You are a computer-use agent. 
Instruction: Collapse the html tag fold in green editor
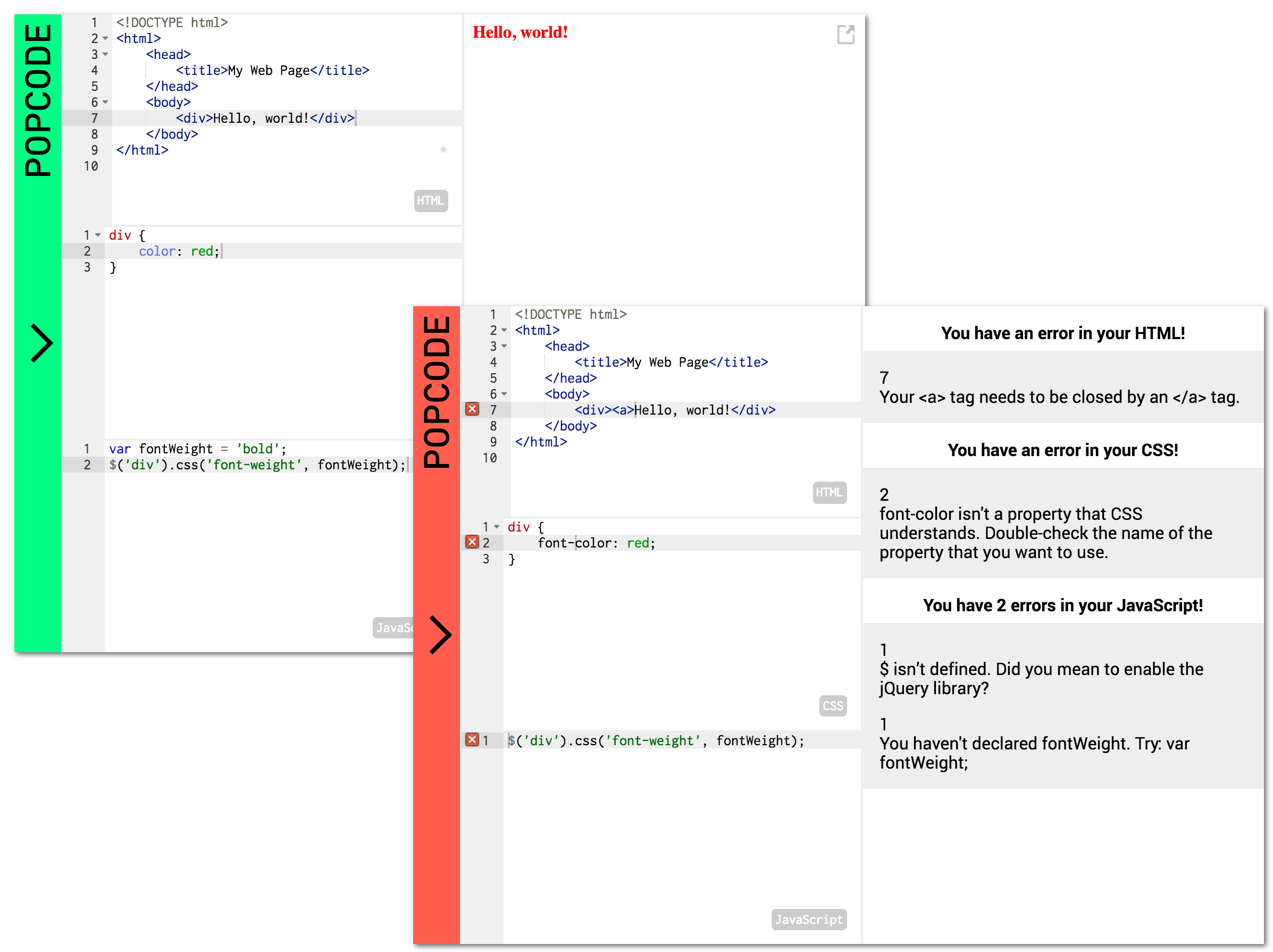click(105, 39)
